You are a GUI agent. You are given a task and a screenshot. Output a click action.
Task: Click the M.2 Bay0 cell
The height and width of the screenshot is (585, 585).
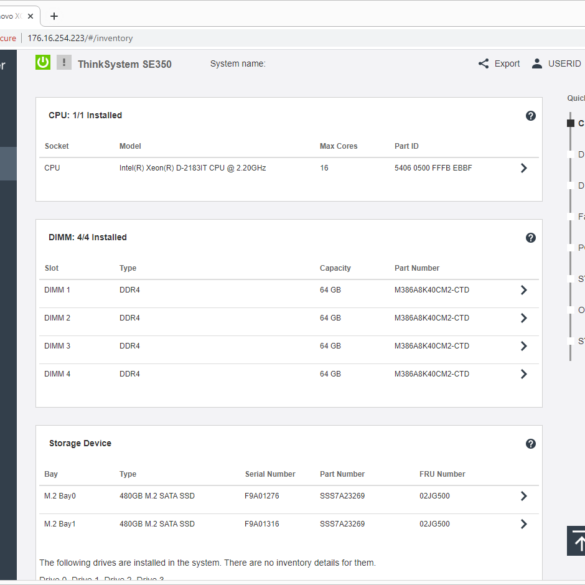tap(60, 496)
